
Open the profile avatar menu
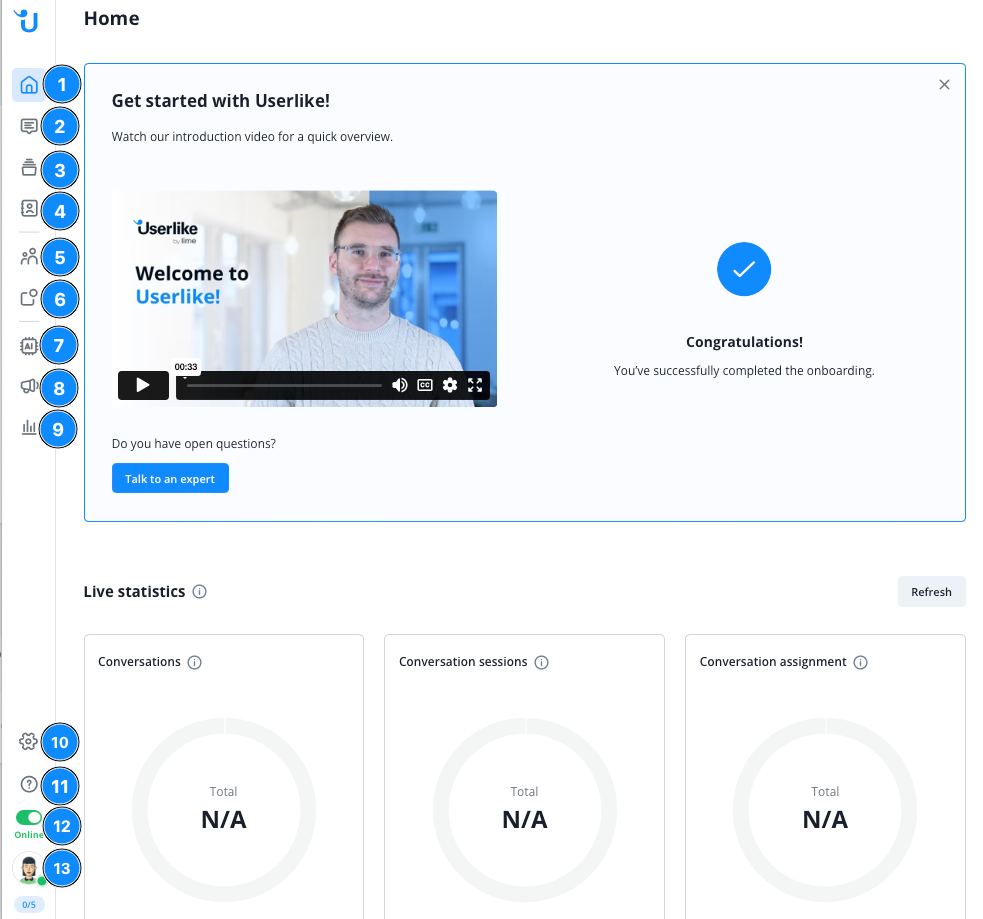coord(29,869)
